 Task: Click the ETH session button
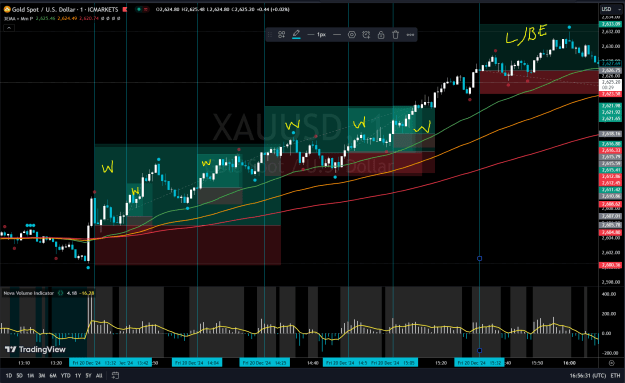[615, 375]
